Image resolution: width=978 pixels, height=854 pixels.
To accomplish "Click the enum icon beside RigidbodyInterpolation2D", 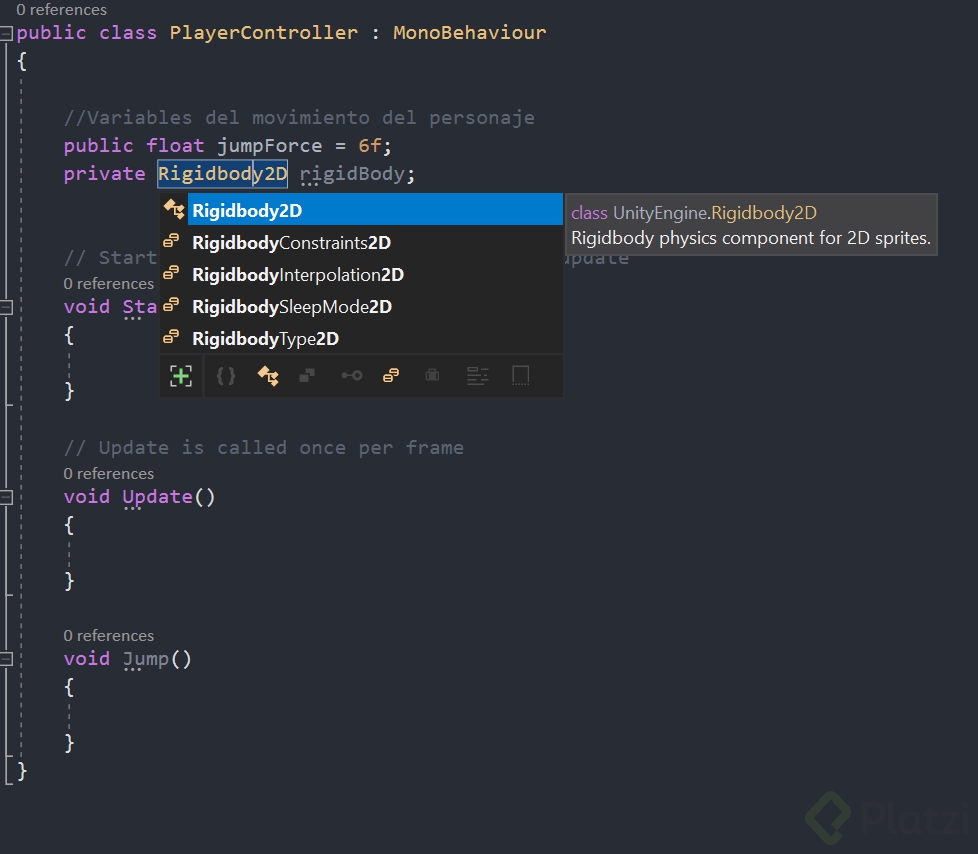I will pos(171,273).
